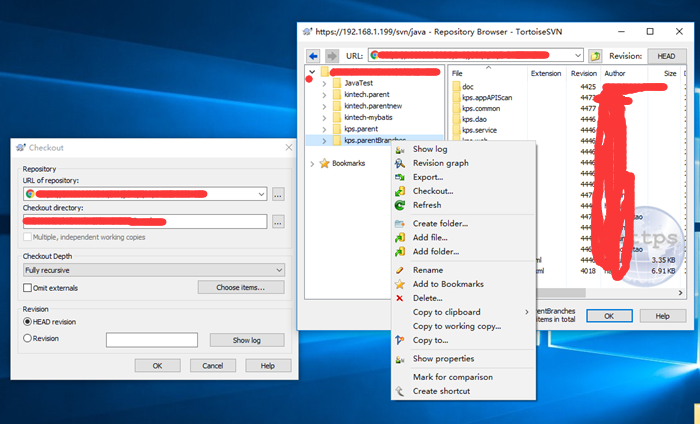This screenshot has width=700, height=424.
Task: Select the HEAD revision radio button
Action: [27, 322]
